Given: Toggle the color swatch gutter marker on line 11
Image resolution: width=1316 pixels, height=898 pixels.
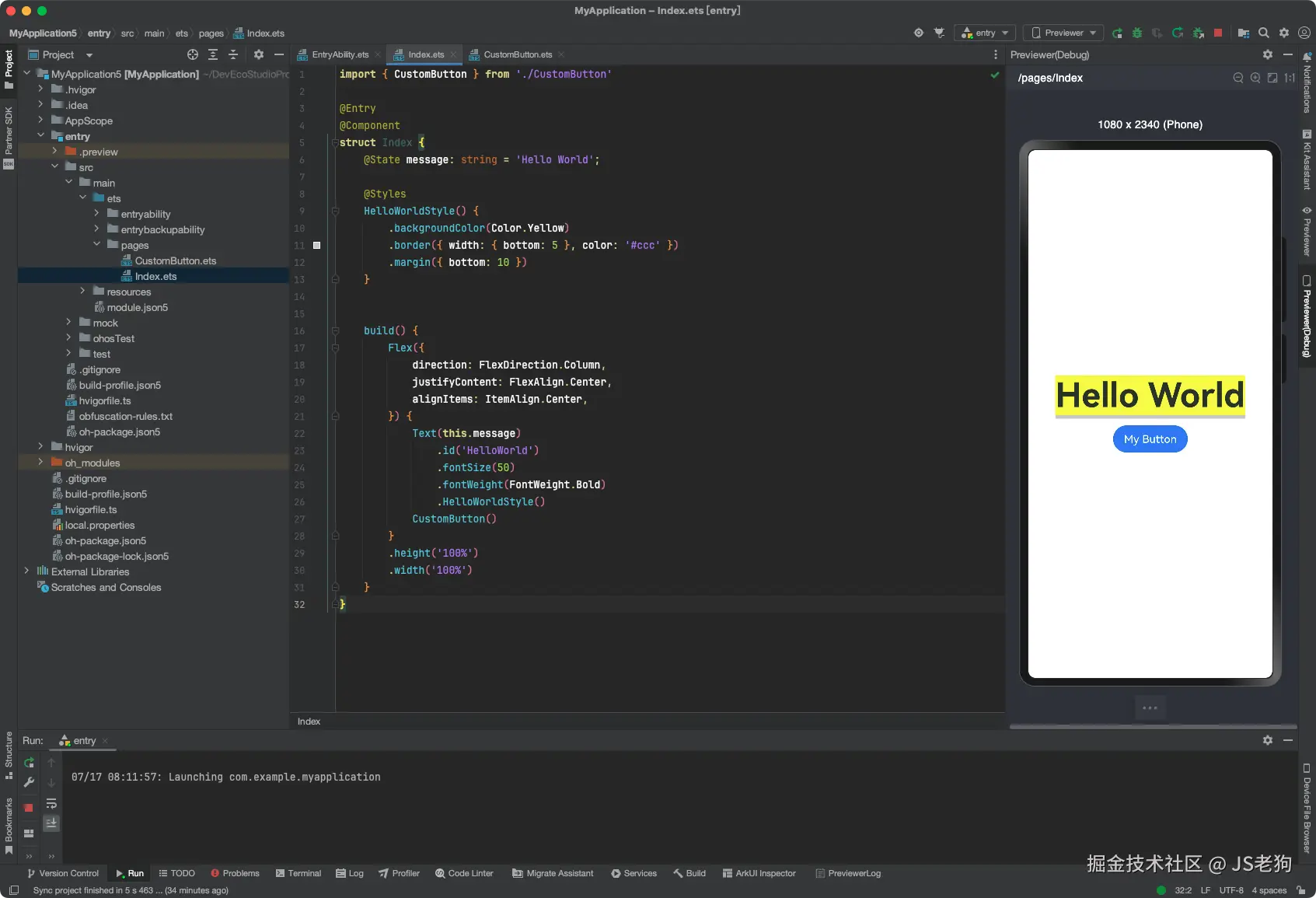Looking at the screenshot, I should click(316, 245).
